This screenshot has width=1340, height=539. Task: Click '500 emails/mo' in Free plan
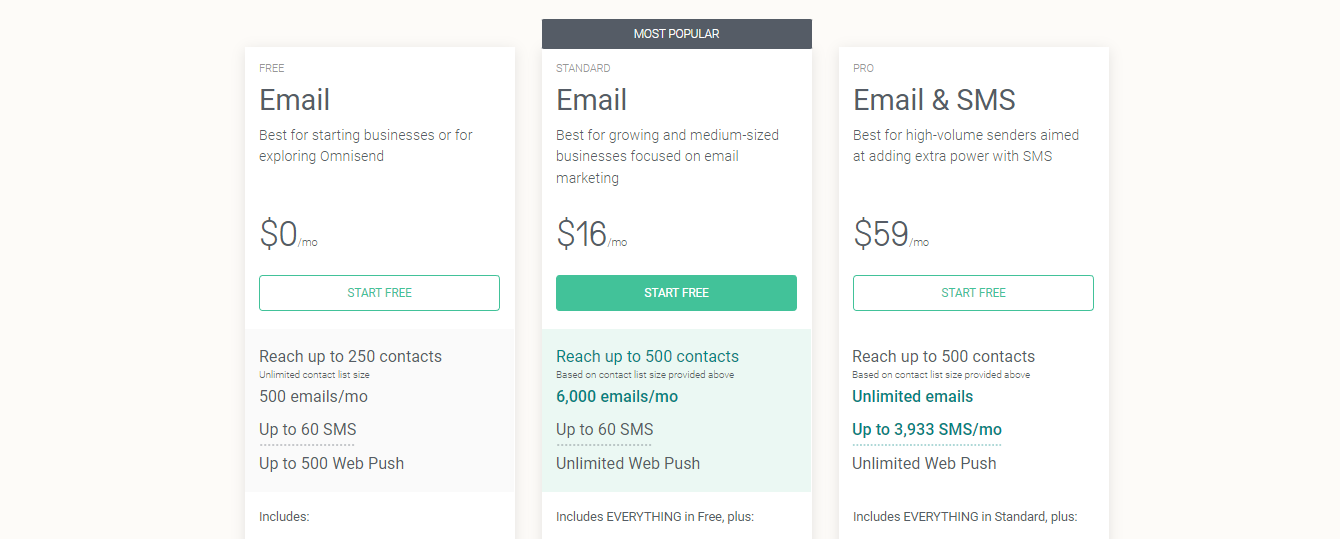pyautogui.click(x=313, y=397)
